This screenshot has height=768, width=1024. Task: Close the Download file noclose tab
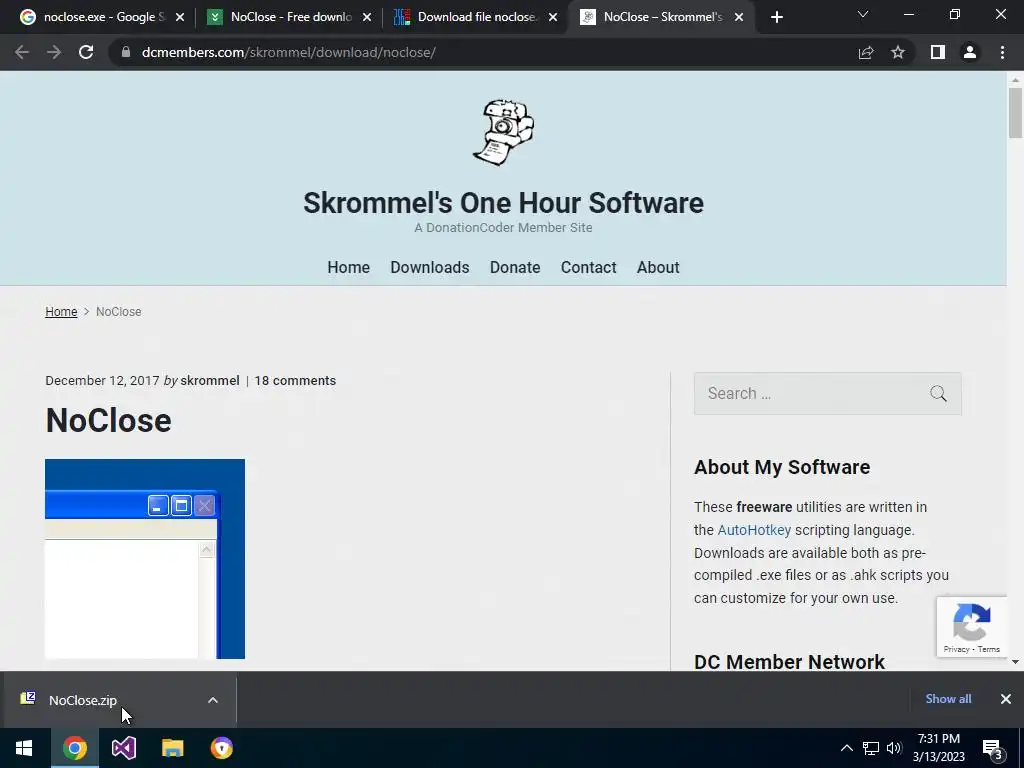click(553, 17)
